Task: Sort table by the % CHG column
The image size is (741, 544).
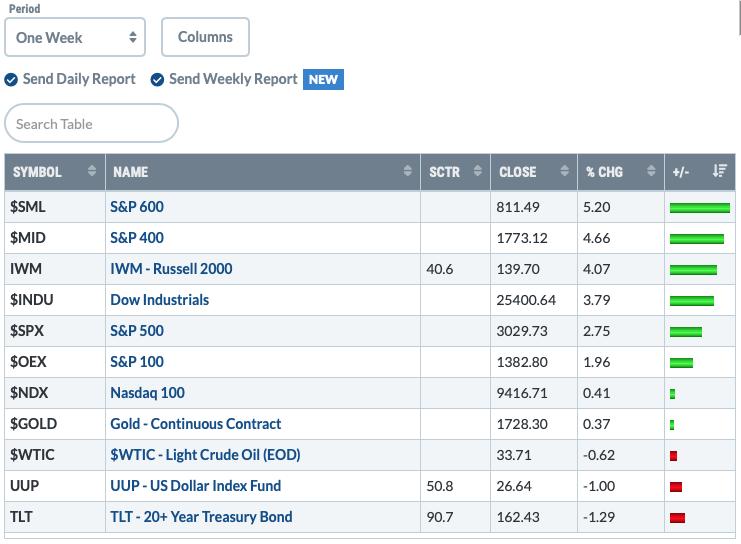Action: tap(651, 171)
